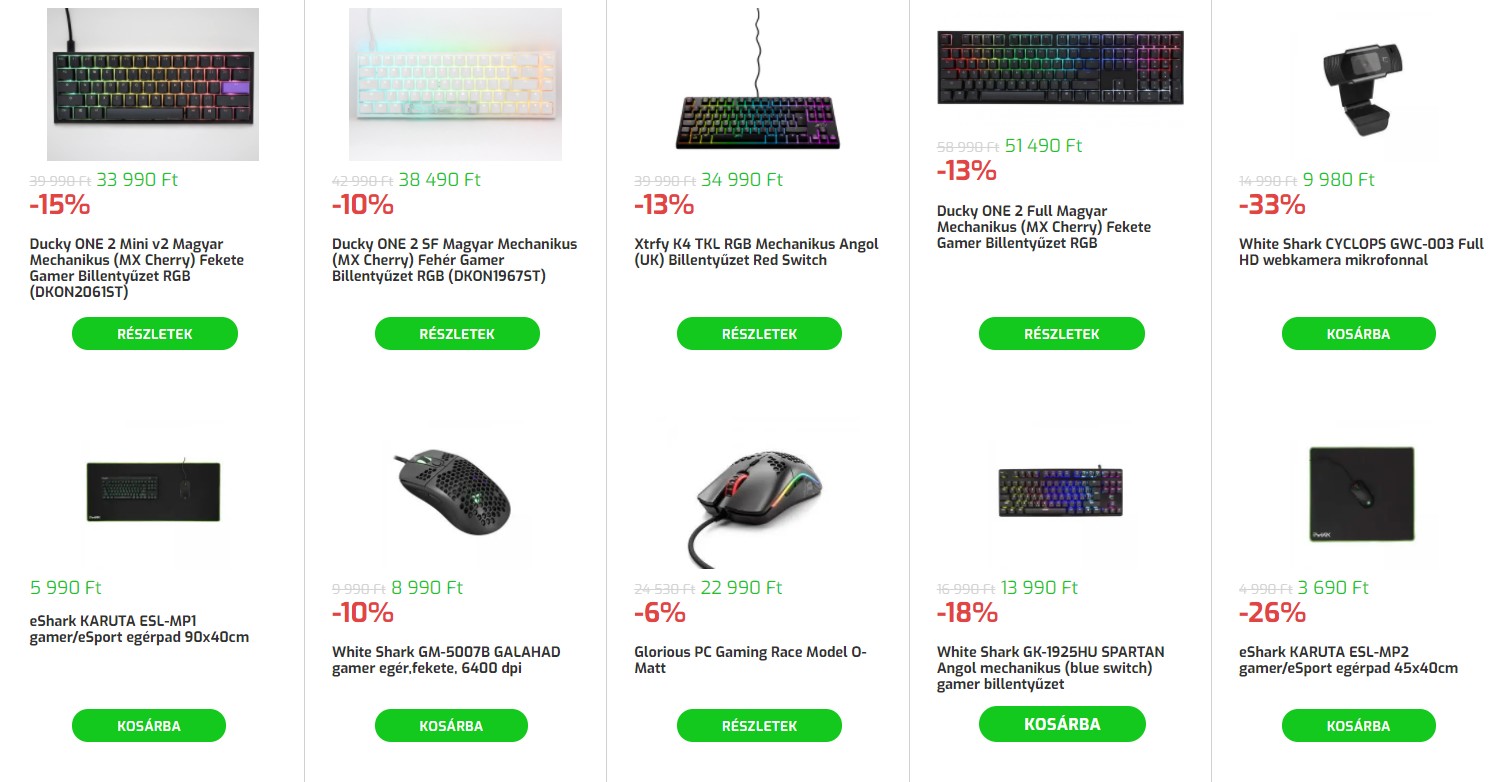Open the Glorious PC Gaming Race Model O- title link
1509x782 pixels.
coord(750,660)
